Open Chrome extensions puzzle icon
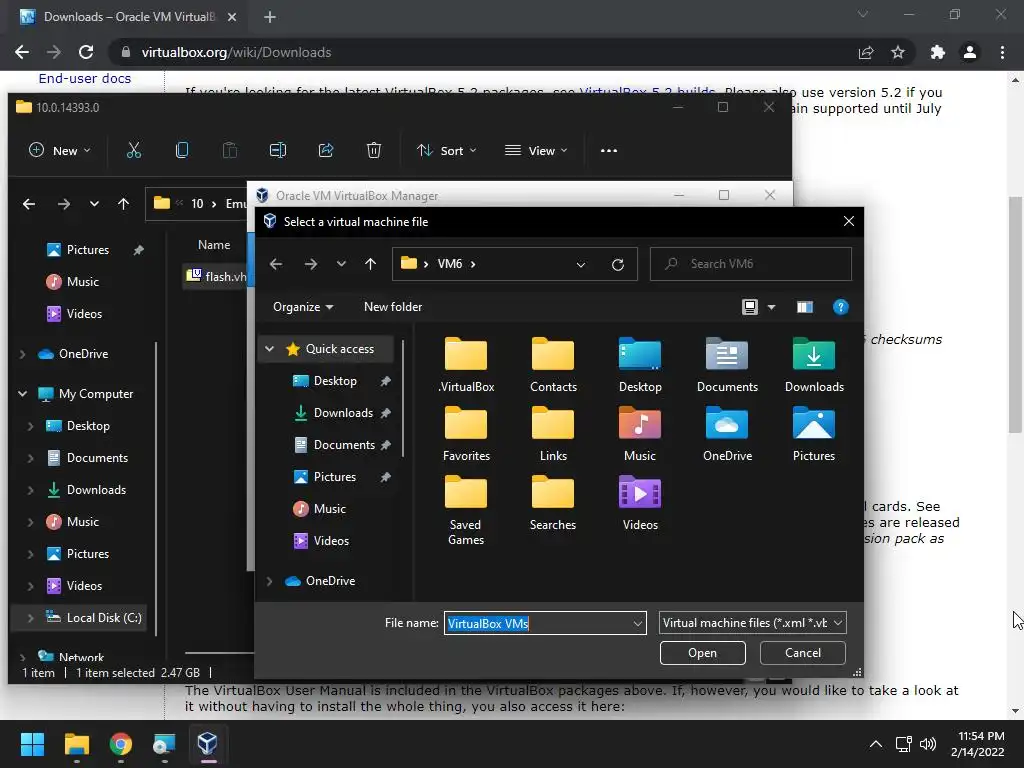The height and width of the screenshot is (768, 1024). click(x=938, y=52)
